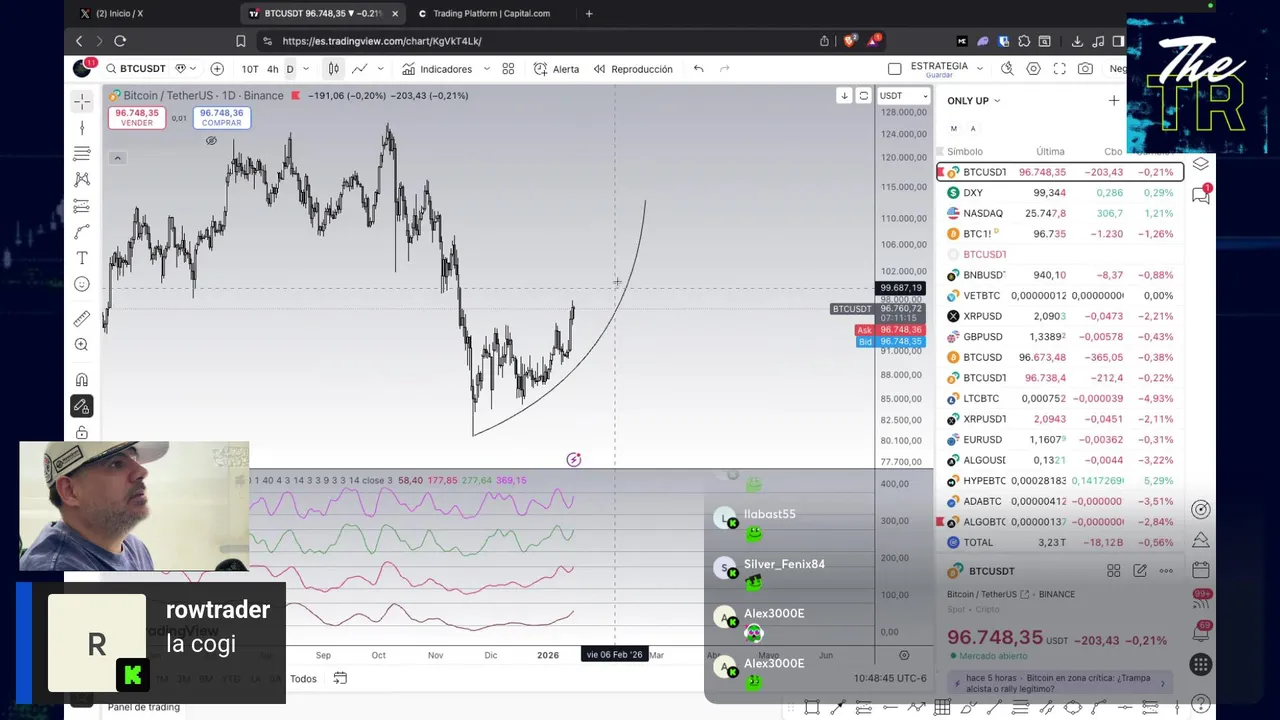1280x720 pixels.
Task: Select the Todos time range
Action: click(x=303, y=679)
